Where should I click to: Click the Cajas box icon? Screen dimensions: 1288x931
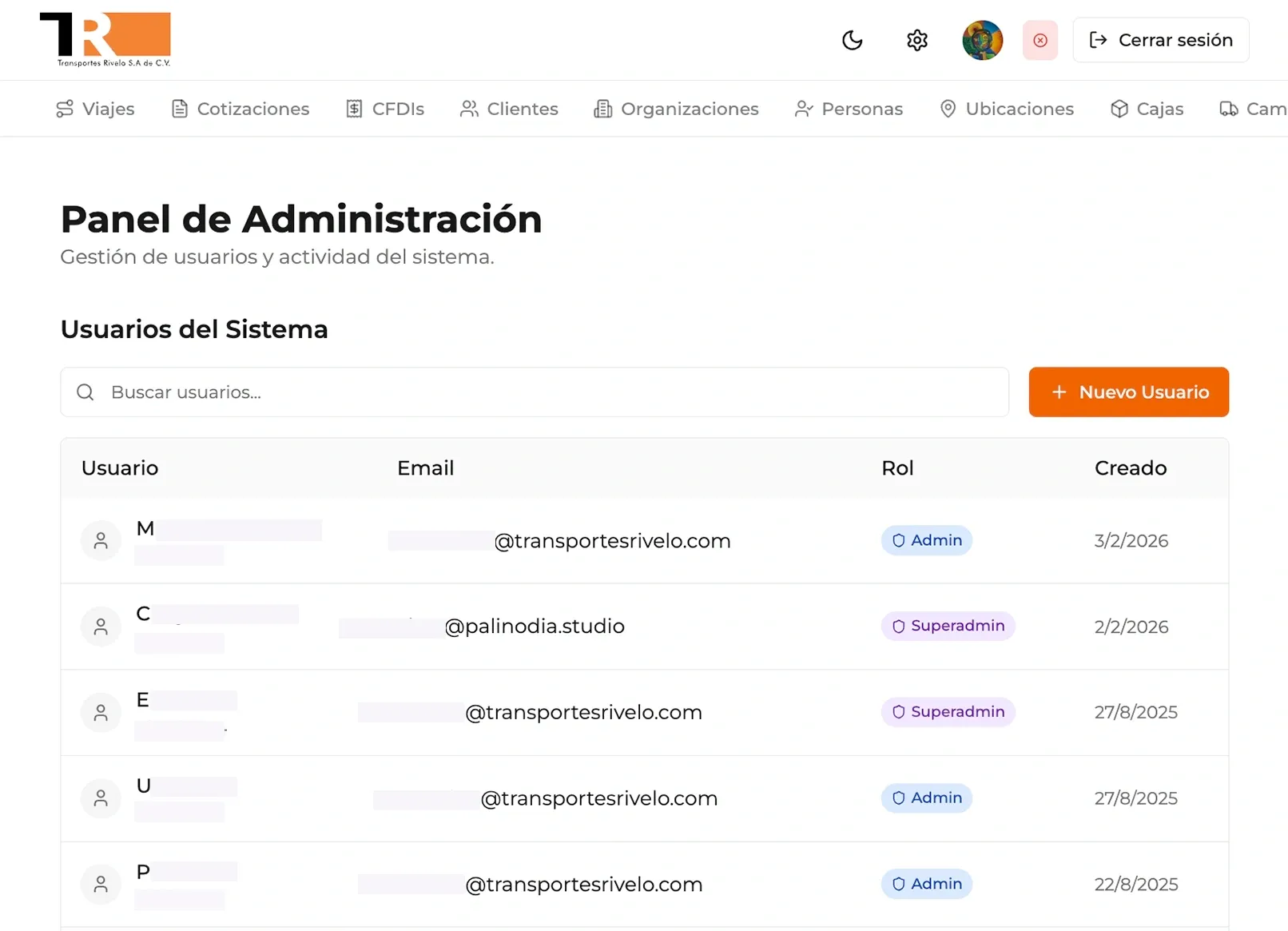click(1117, 109)
